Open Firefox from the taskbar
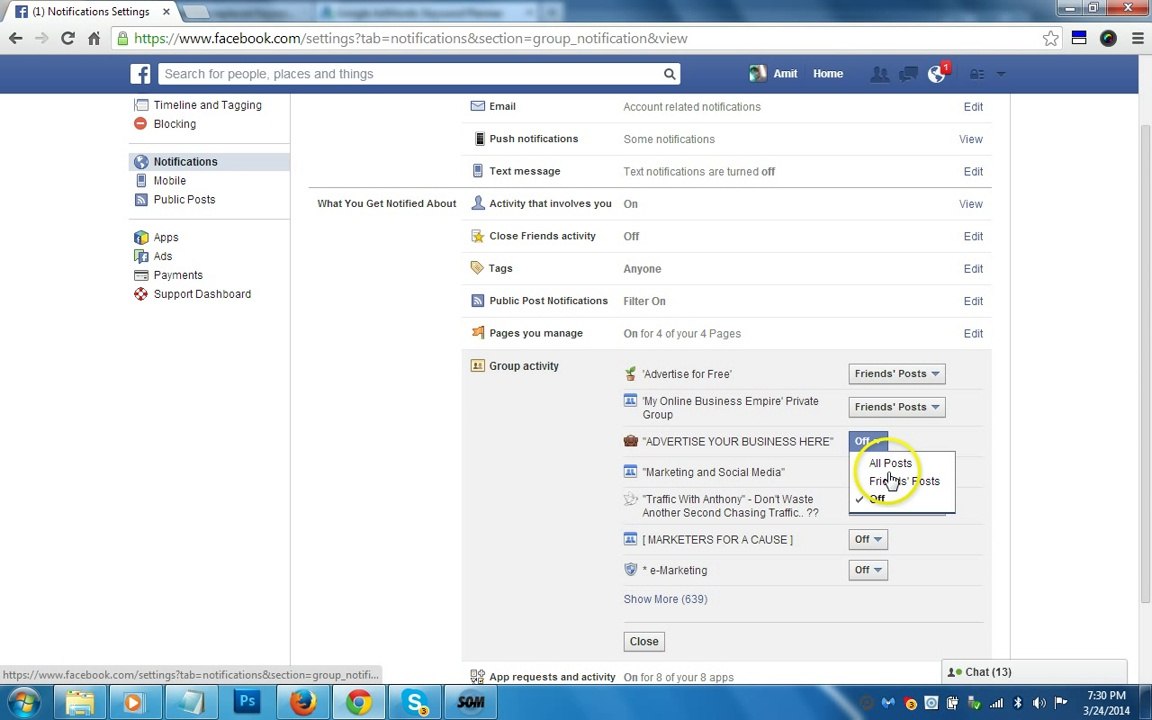The height and width of the screenshot is (720, 1152). point(303,702)
